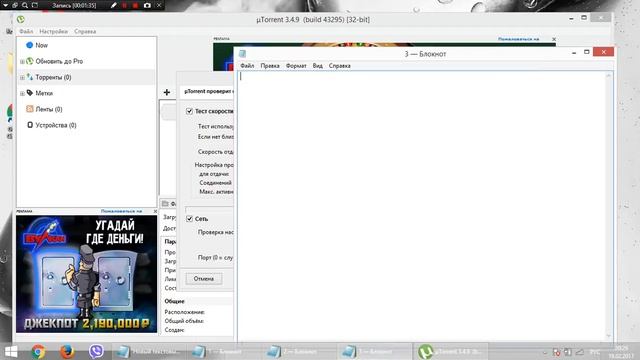
Task: Launch Firefox from taskbar
Action: click(67, 351)
